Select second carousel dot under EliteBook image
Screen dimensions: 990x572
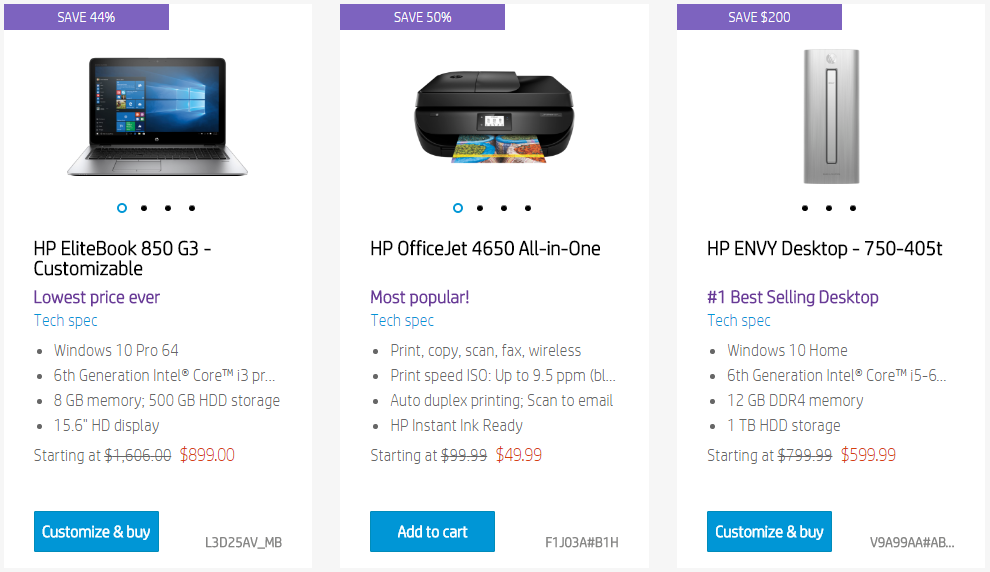pos(144,208)
